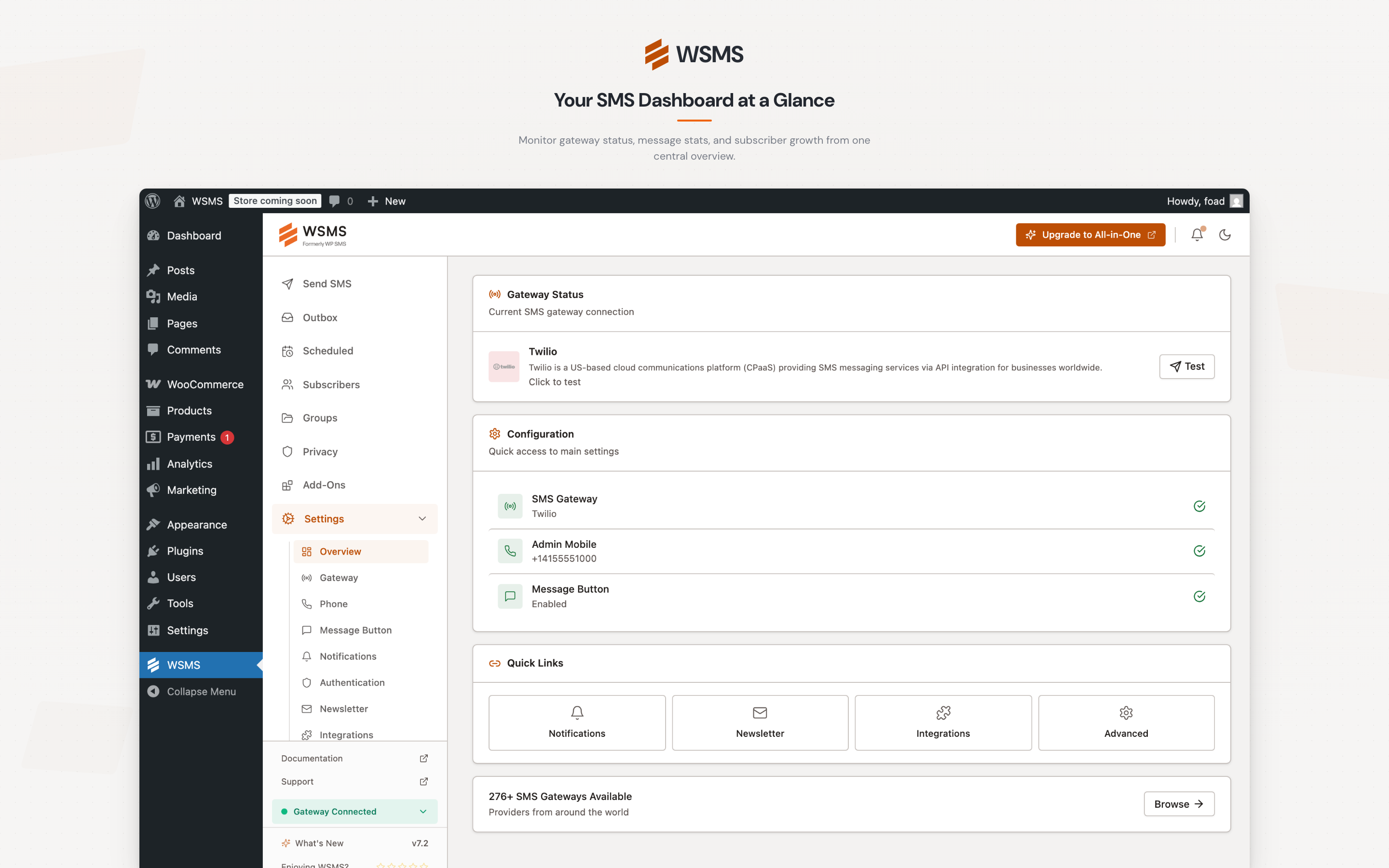Collapse the Settings submenu chevron
The width and height of the screenshot is (1389, 868).
(x=423, y=518)
